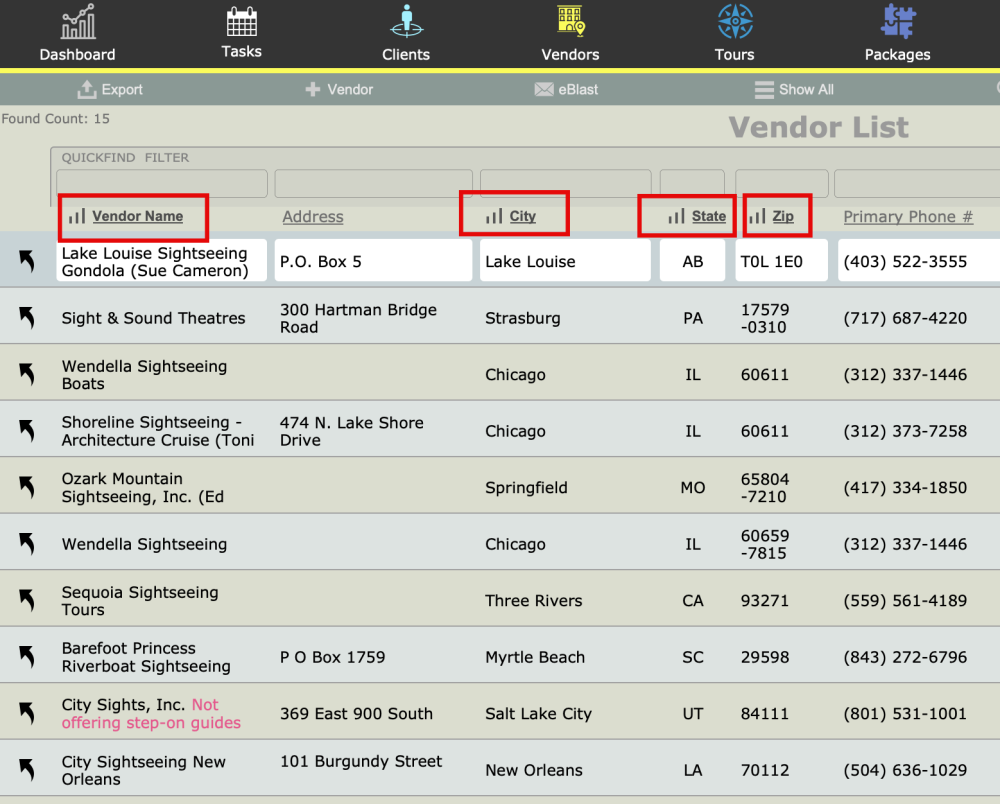Open Sequoia Sightseeing Tours record arrow
The width and height of the screenshot is (1000, 804).
tap(27, 601)
